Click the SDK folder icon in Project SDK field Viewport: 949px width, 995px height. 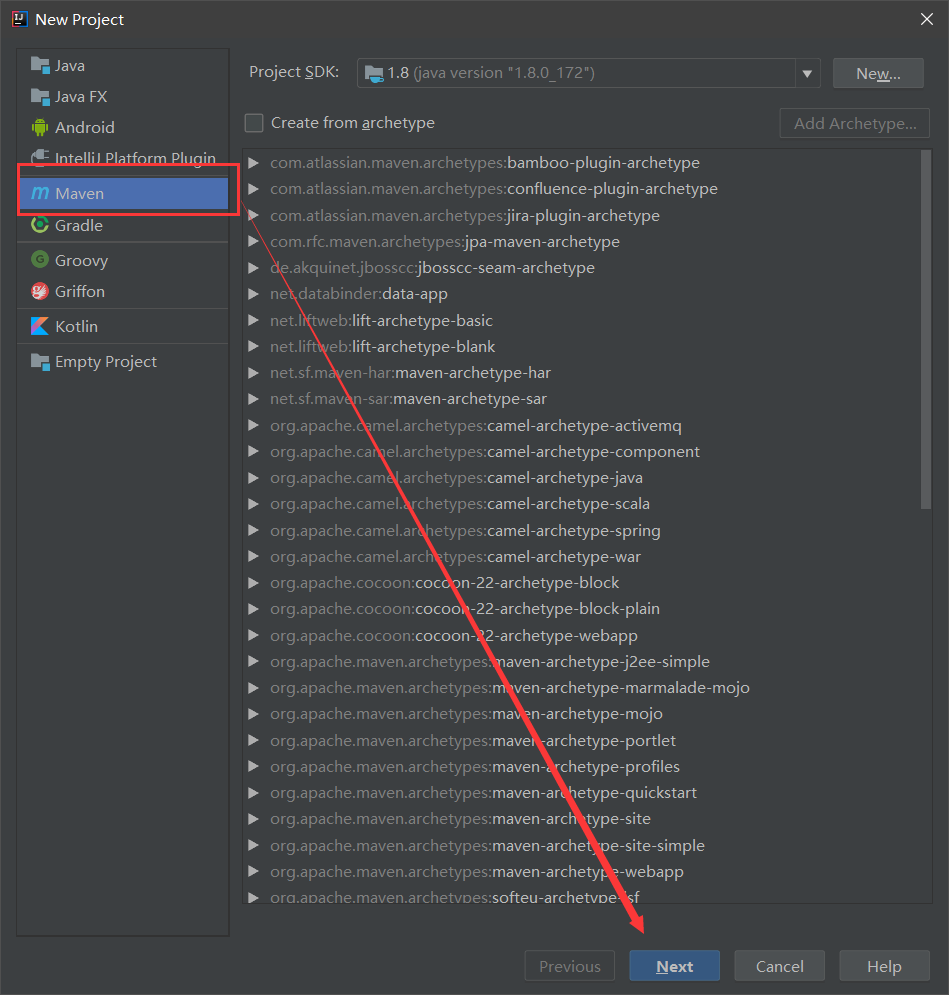click(374, 74)
